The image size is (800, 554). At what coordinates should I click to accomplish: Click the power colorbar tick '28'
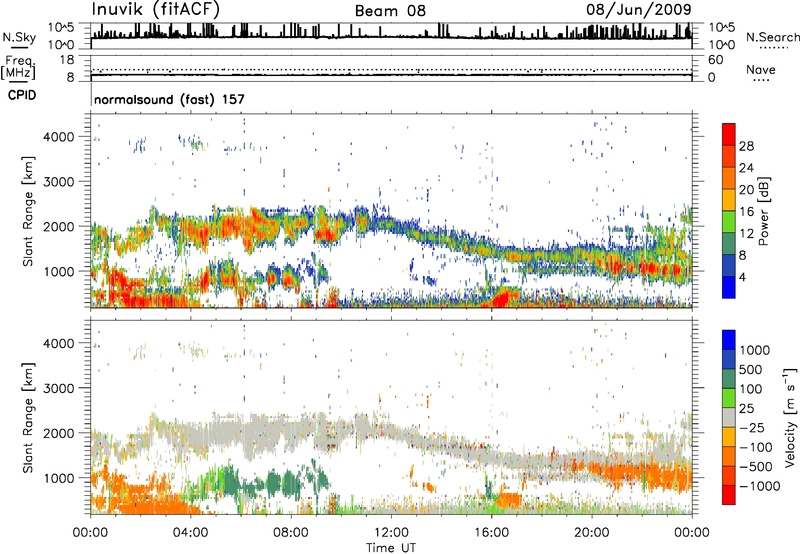[x=746, y=146]
